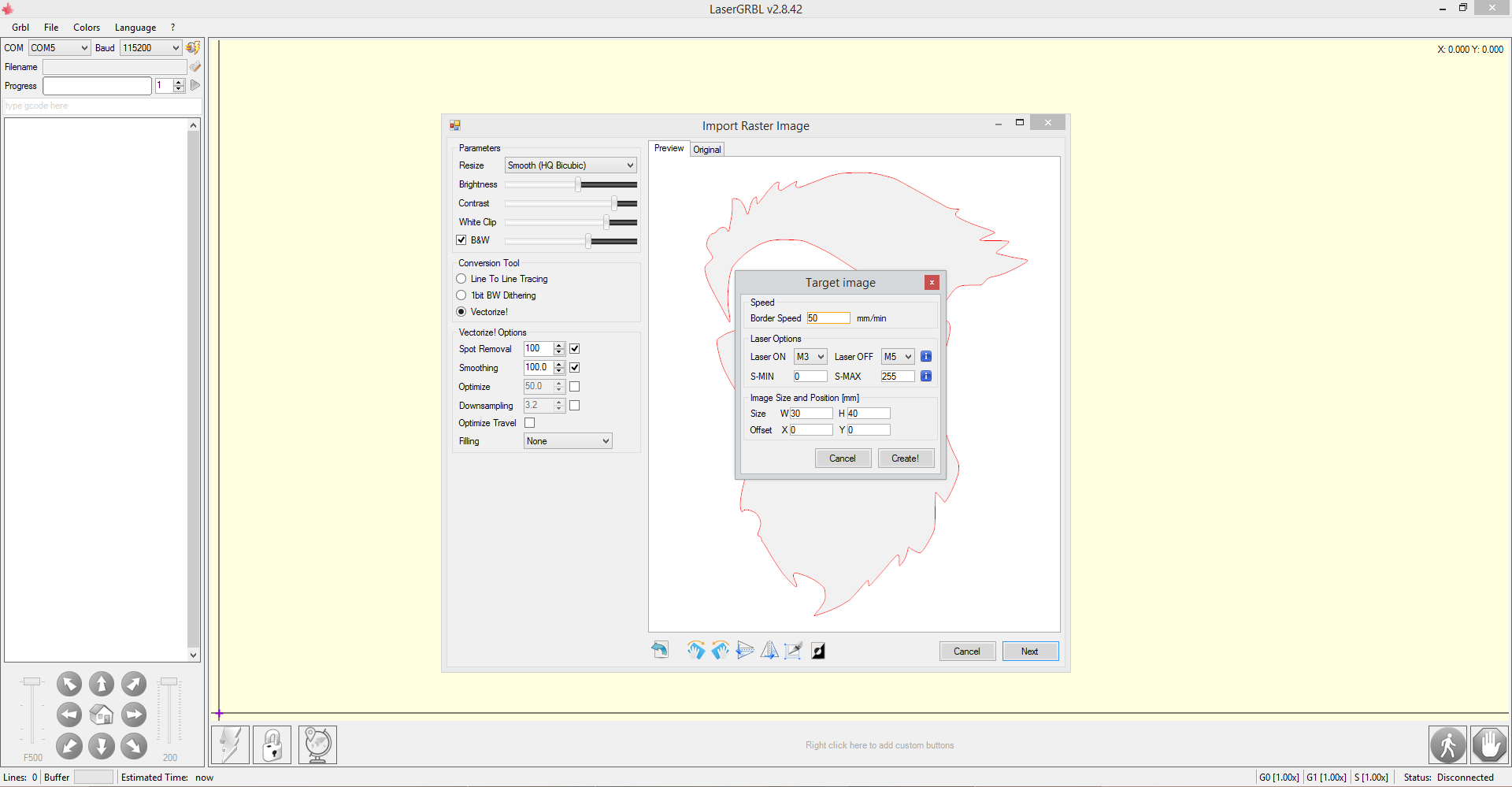Send the laser to home position
Screen dimensions: 1512x787
click(x=102, y=715)
